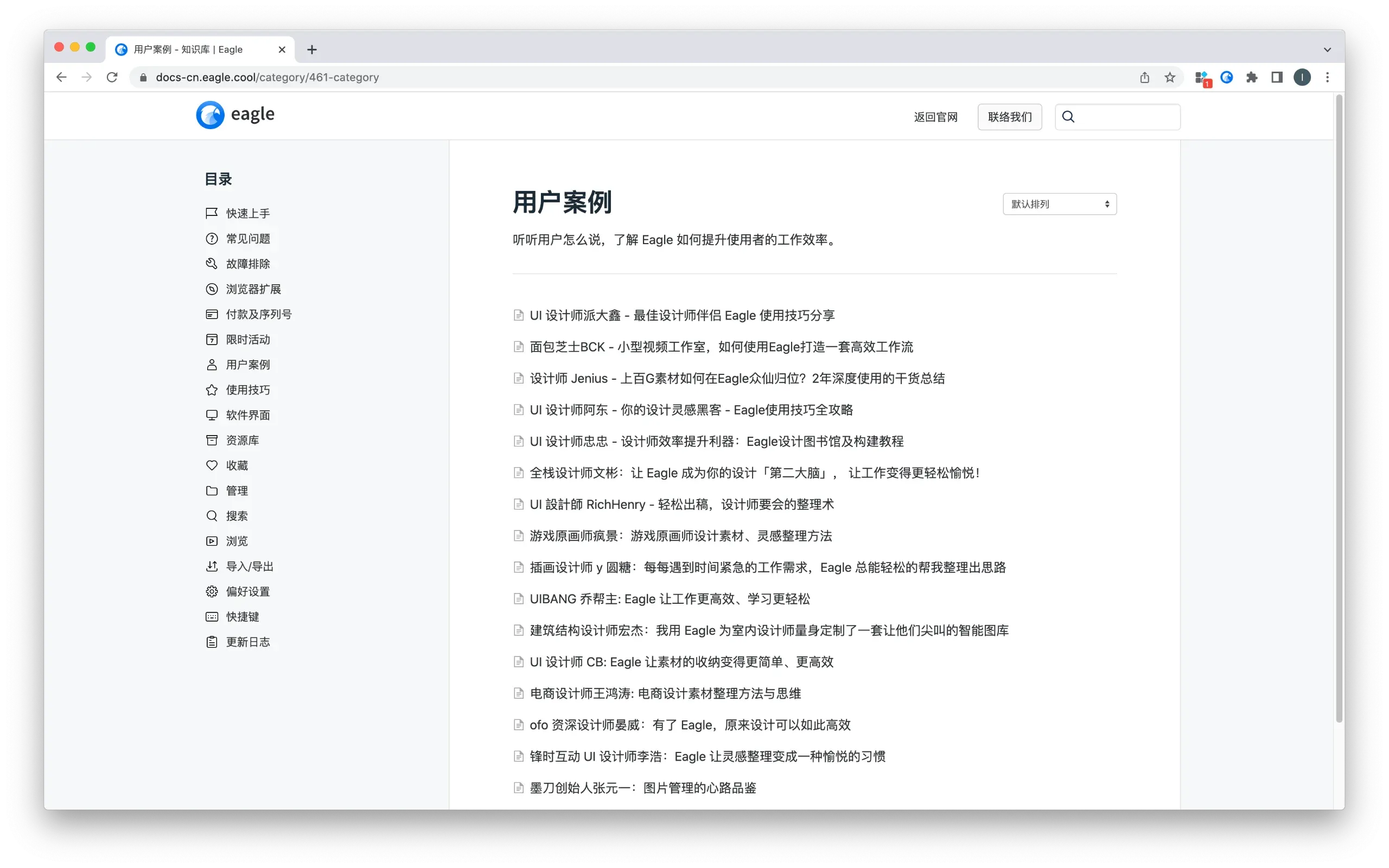This screenshot has height=868, width=1389.
Task: Click the 限时活动 calendar icon
Action: click(212, 339)
